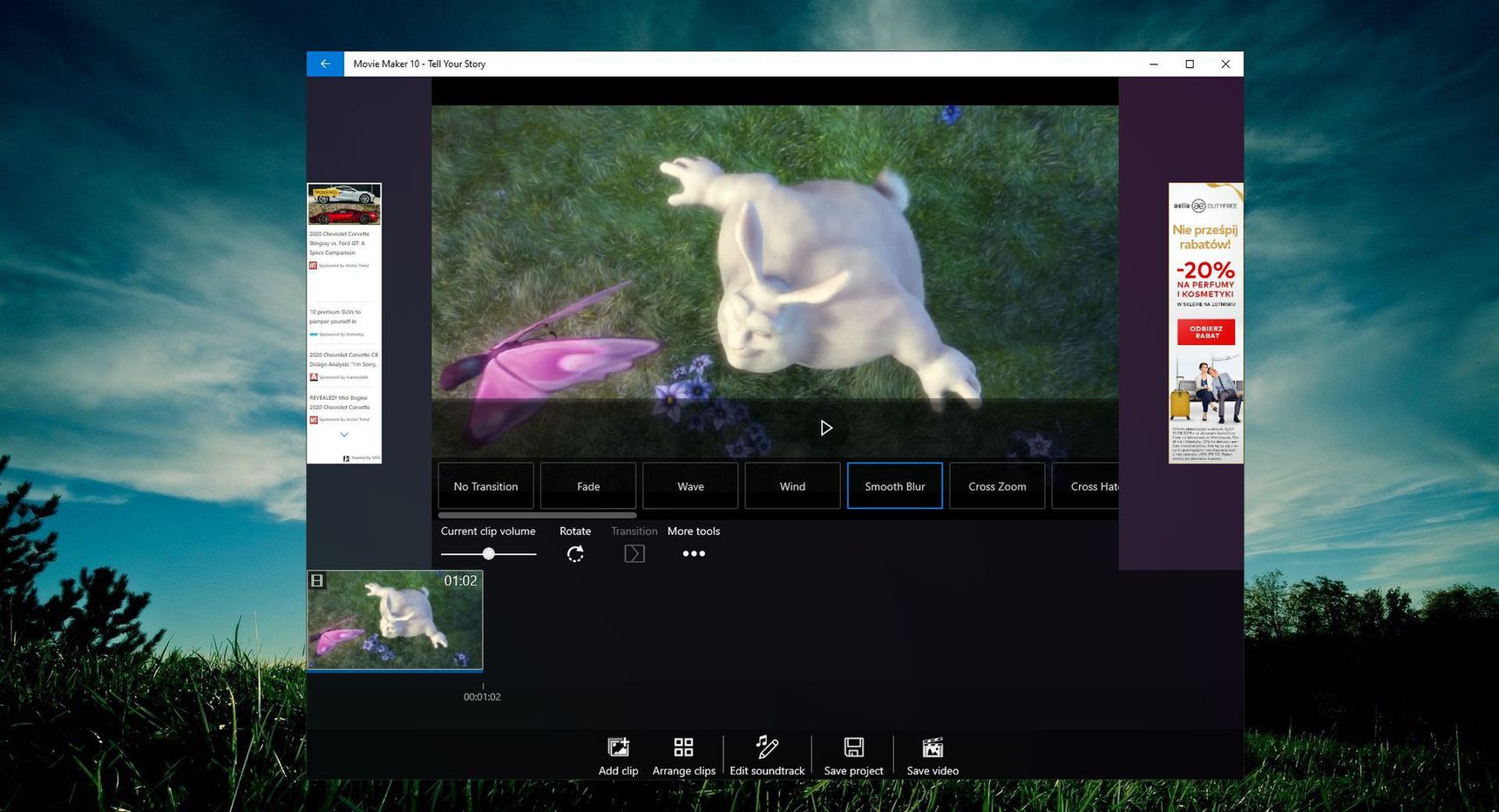Choose the Wind transition
The height and width of the screenshot is (812, 1499).
coord(792,486)
